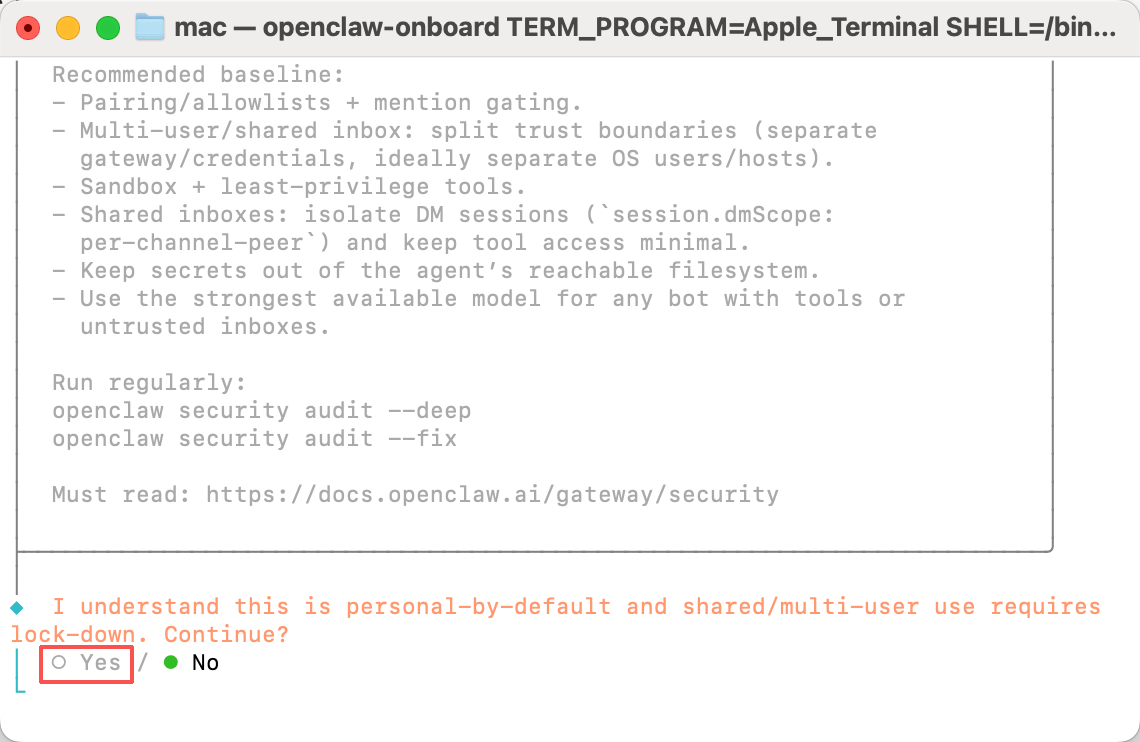Click the green filled dot beside No
The image size is (1140, 742).
(x=171, y=663)
